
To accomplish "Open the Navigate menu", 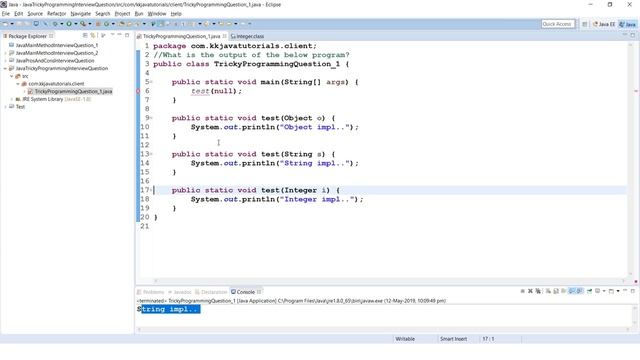I will pyautogui.click(x=80, y=13).
